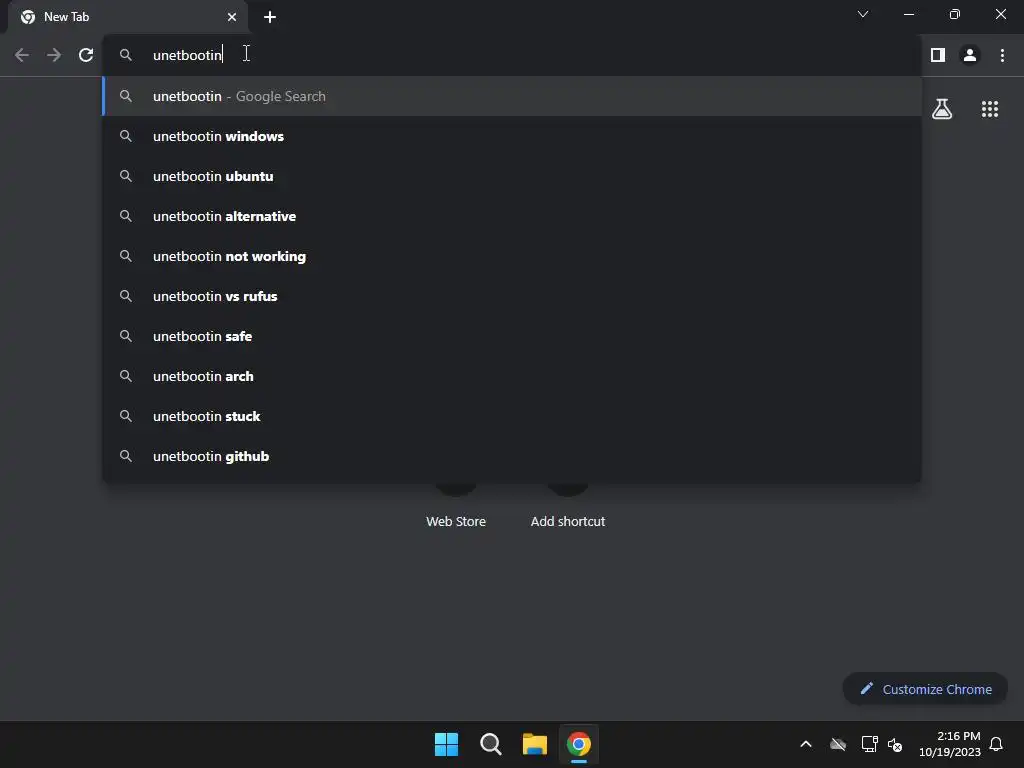1024x768 pixels.
Task: Open the notifications bell icon
Action: pos(996,744)
